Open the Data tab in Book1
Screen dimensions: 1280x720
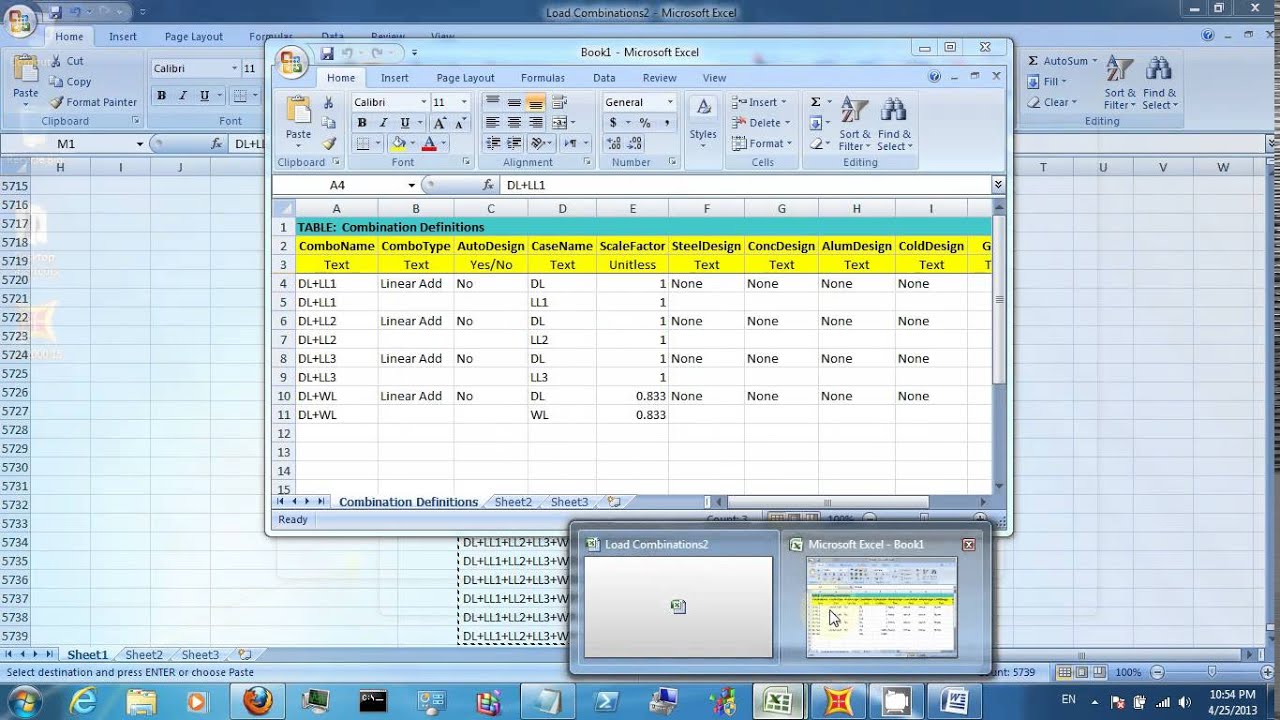click(x=604, y=78)
